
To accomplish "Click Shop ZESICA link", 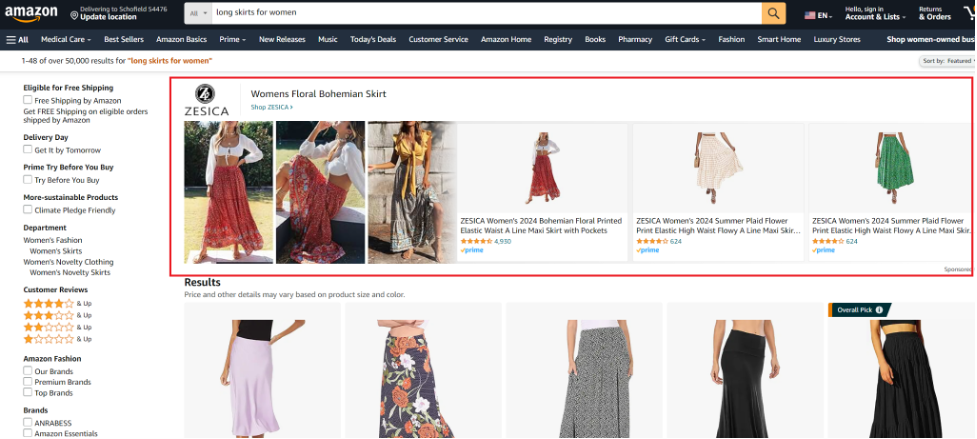I will coord(272,107).
